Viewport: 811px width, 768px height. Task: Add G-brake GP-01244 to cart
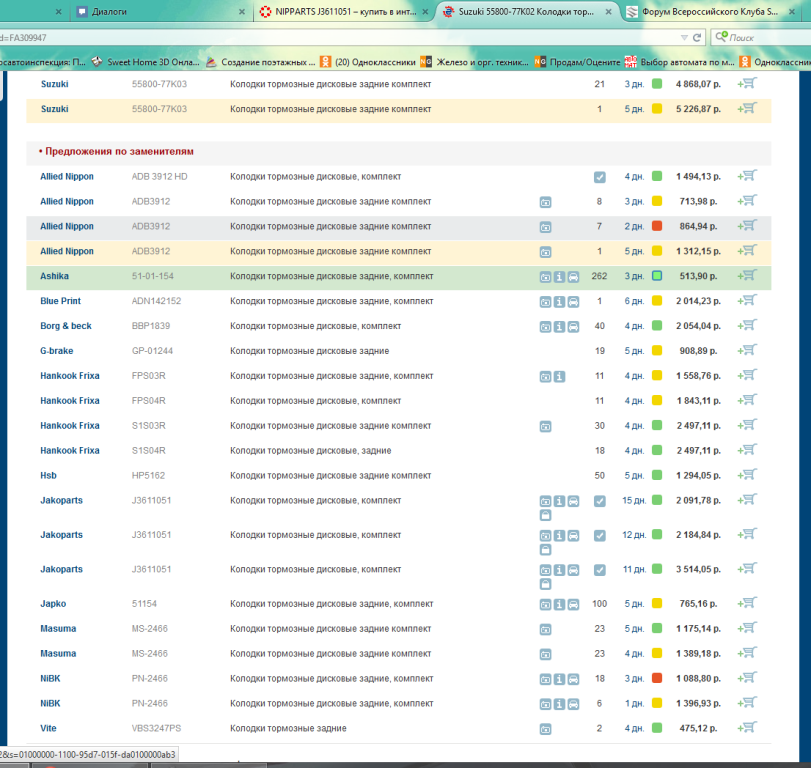point(747,350)
